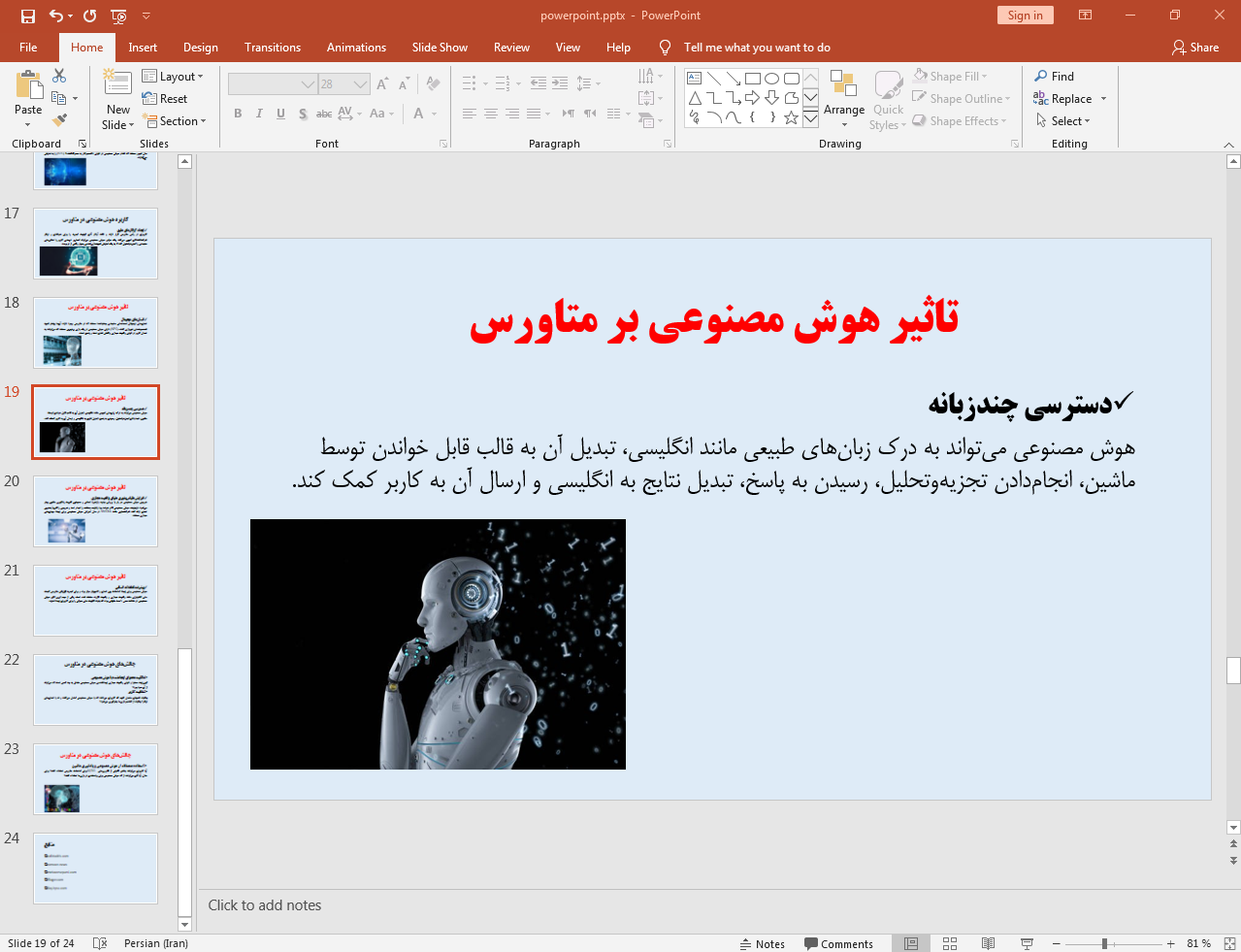The height and width of the screenshot is (952, 1241).
Task: Click the New Slide icon
Action: (x=117, y=84)
